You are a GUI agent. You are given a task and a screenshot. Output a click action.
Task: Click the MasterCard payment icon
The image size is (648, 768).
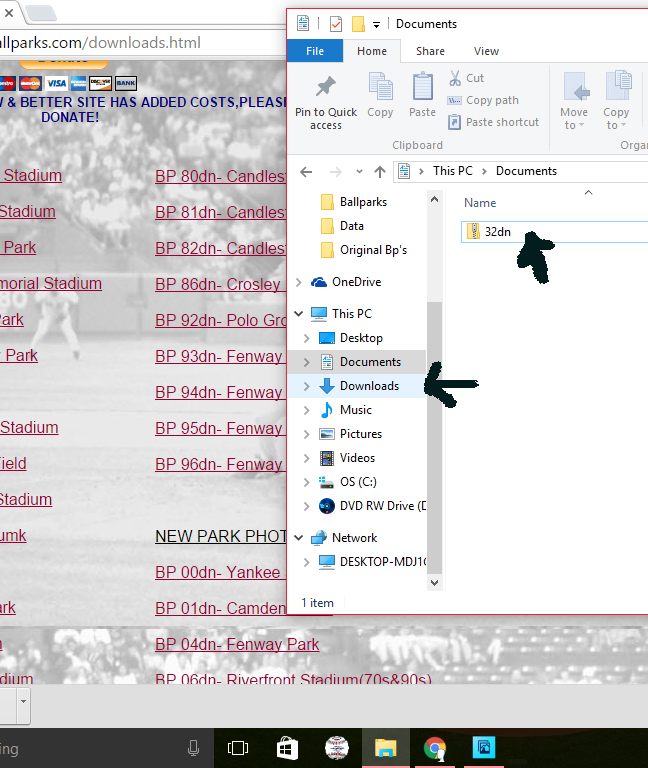30,83
